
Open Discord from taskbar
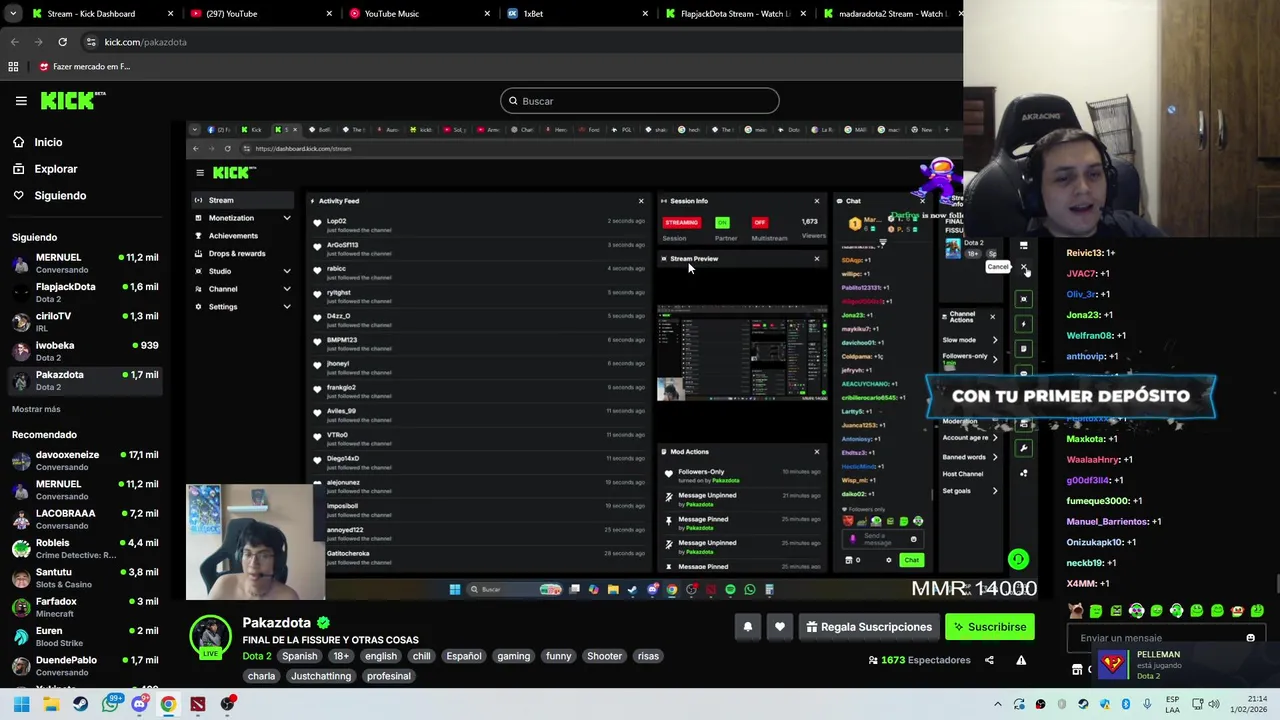tap(139, 704)
